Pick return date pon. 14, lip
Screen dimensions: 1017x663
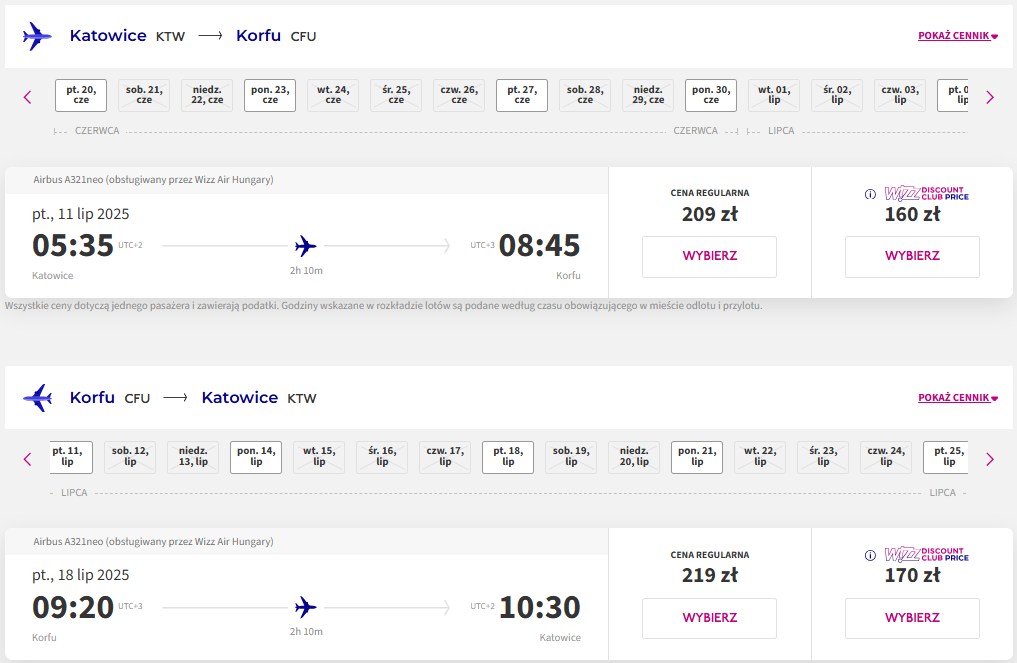coord(256,457)
